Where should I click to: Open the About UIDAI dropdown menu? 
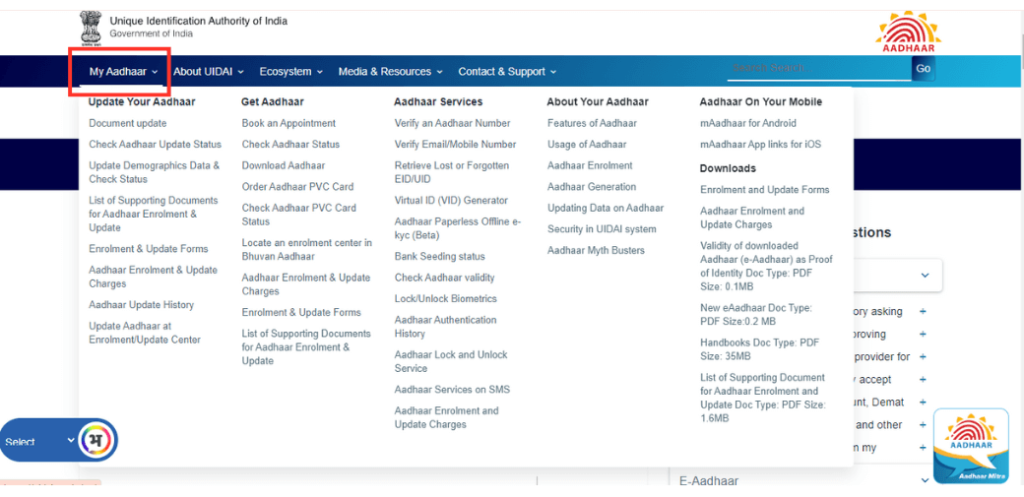pyautogui.click(x=207, y=72)
